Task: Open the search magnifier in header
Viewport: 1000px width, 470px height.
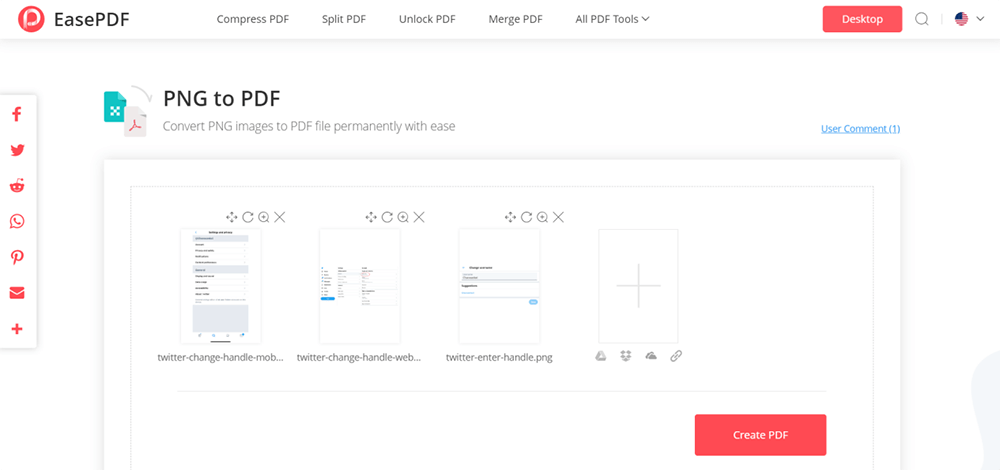Action: click(922, 19)
